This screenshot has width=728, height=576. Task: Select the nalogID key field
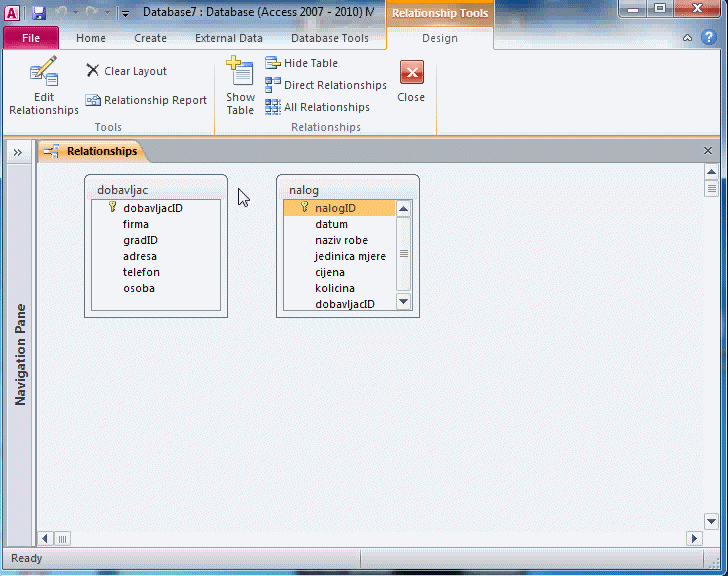(x=335, y=208)
